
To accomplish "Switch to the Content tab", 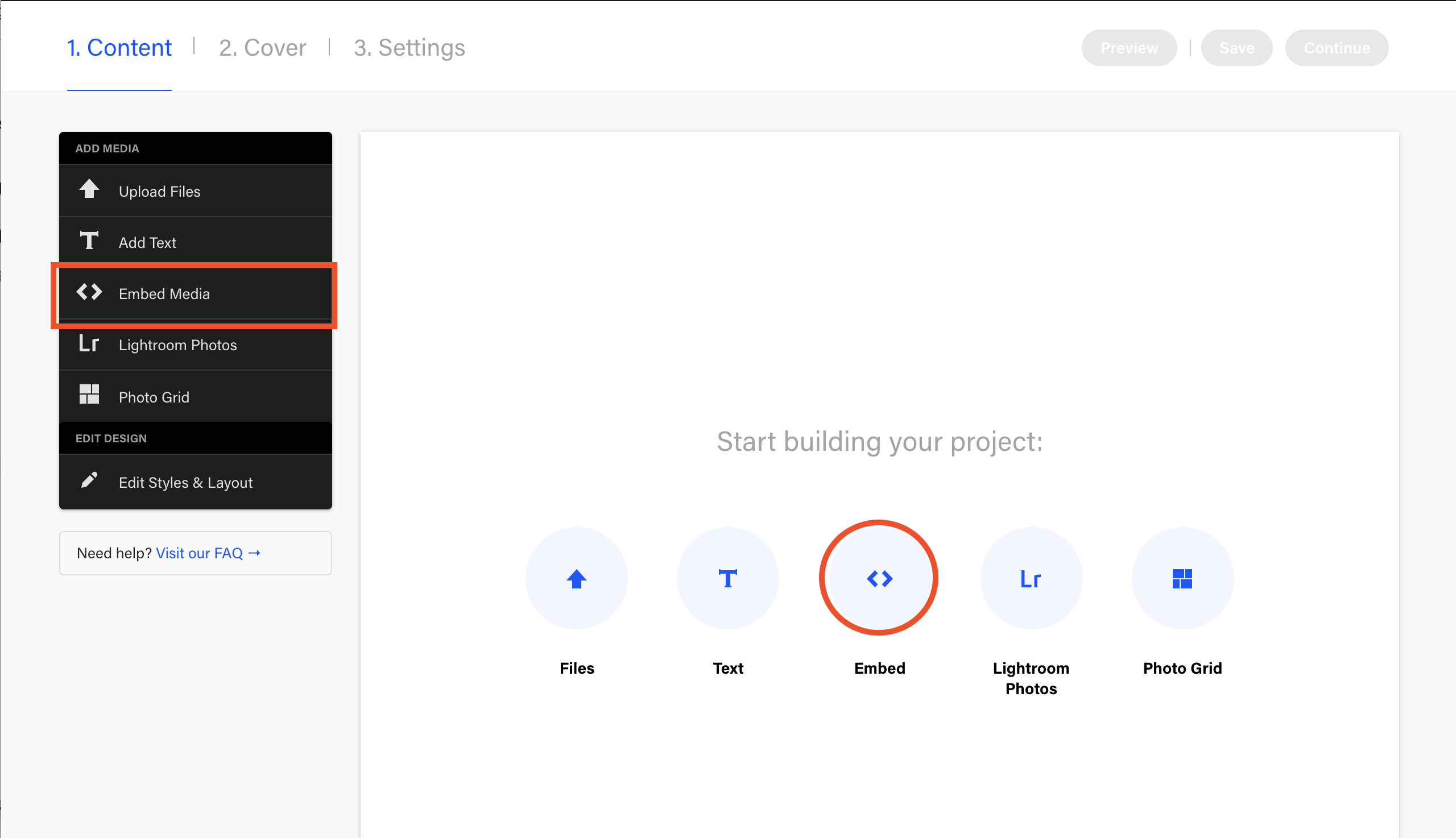I will [119, 47].
